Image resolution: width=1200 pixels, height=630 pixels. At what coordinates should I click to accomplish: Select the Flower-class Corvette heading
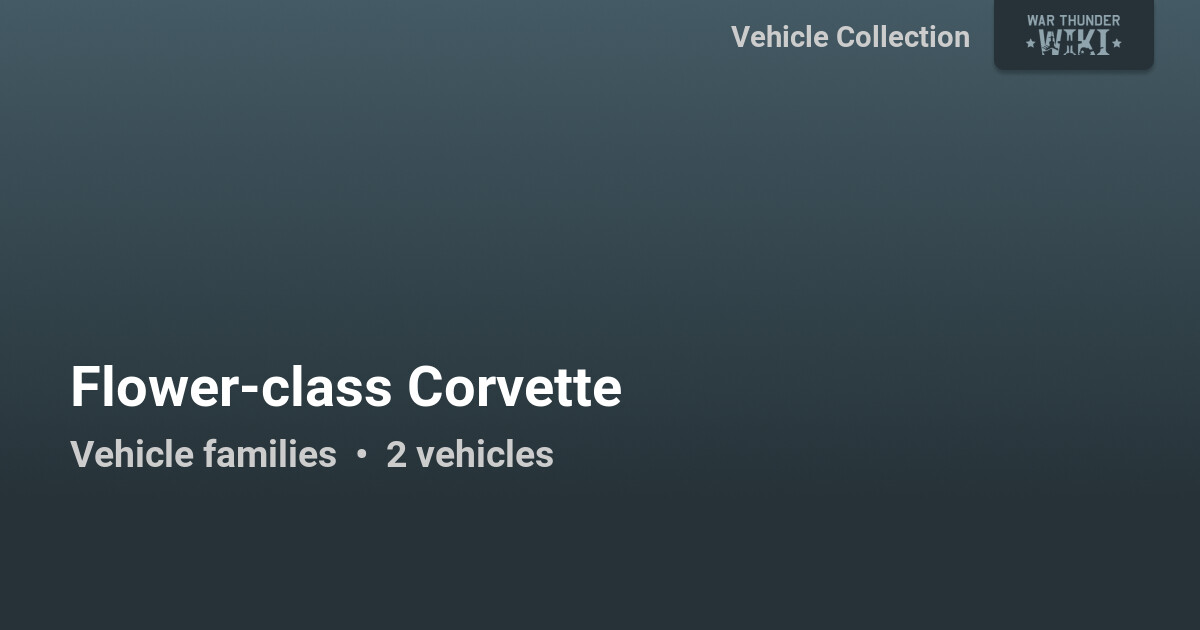point(346,387)
